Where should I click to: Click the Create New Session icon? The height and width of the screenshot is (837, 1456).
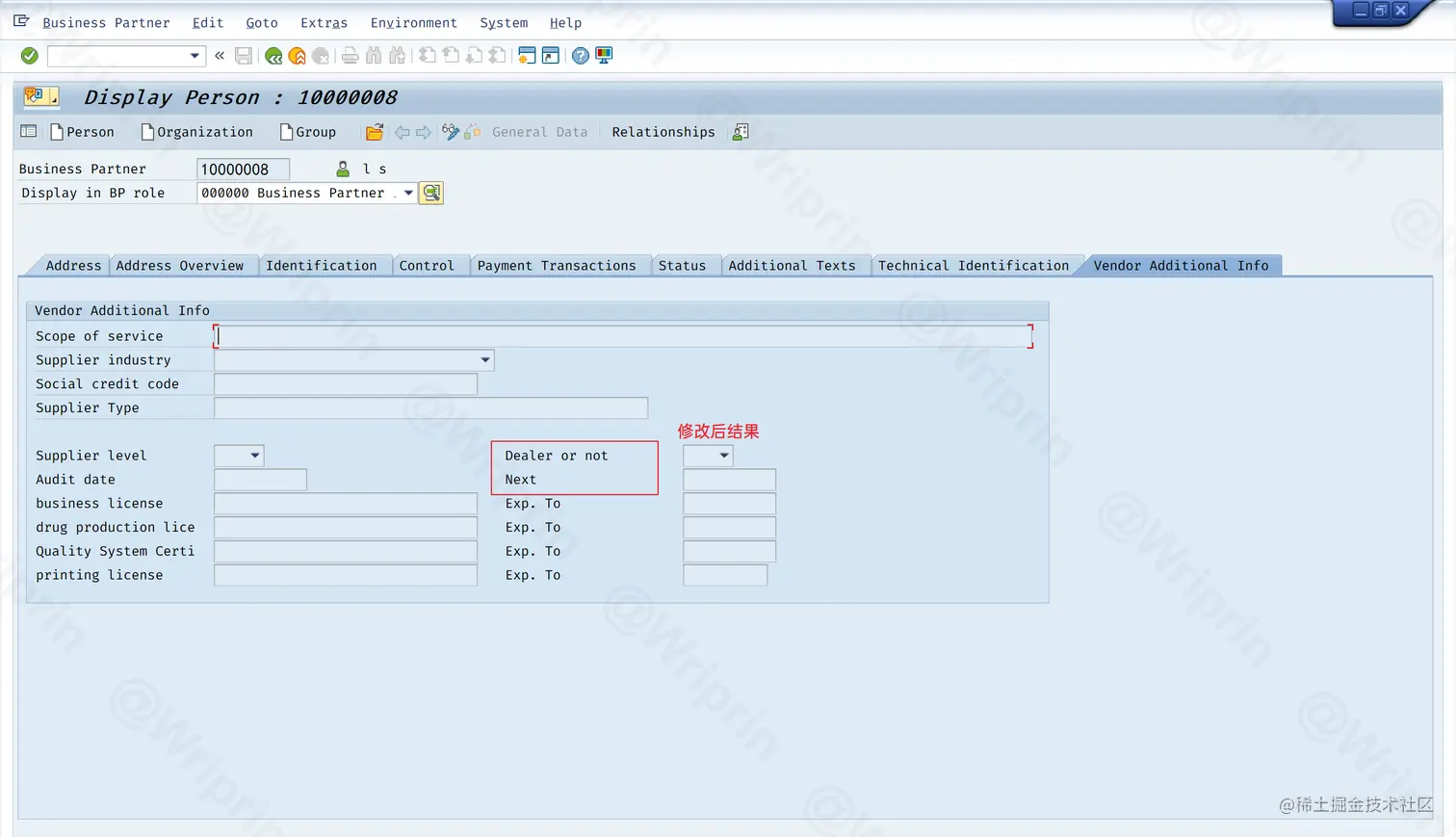527,56
